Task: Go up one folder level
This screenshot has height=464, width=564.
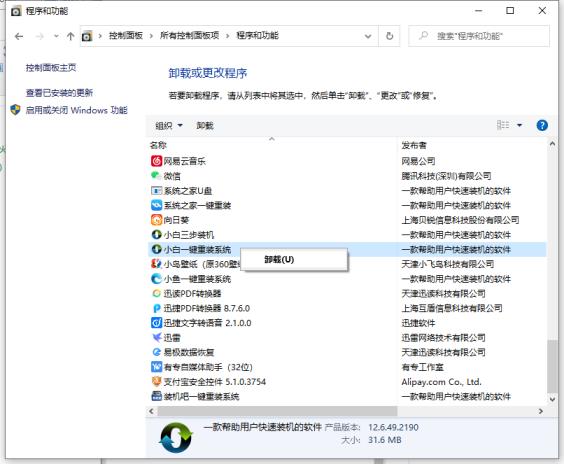Action: [x=70, y=36]
